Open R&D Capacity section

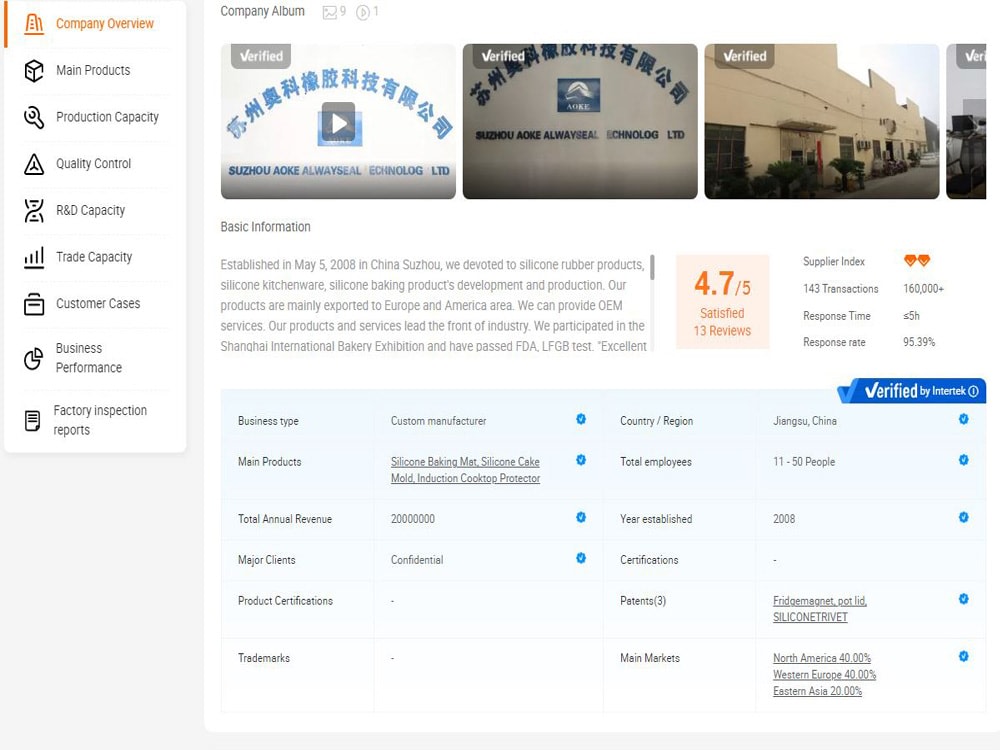coord(91,210)
